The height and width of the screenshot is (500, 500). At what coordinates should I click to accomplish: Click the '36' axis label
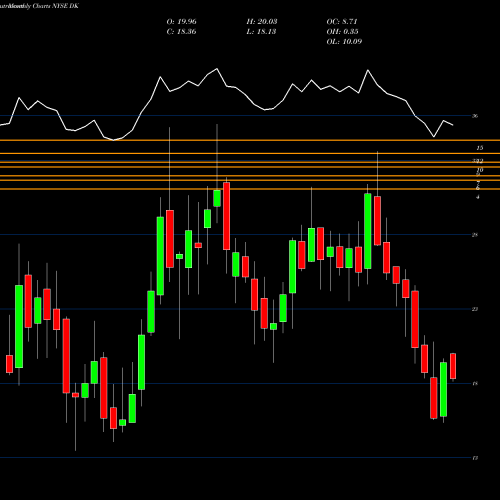point(475,116)
